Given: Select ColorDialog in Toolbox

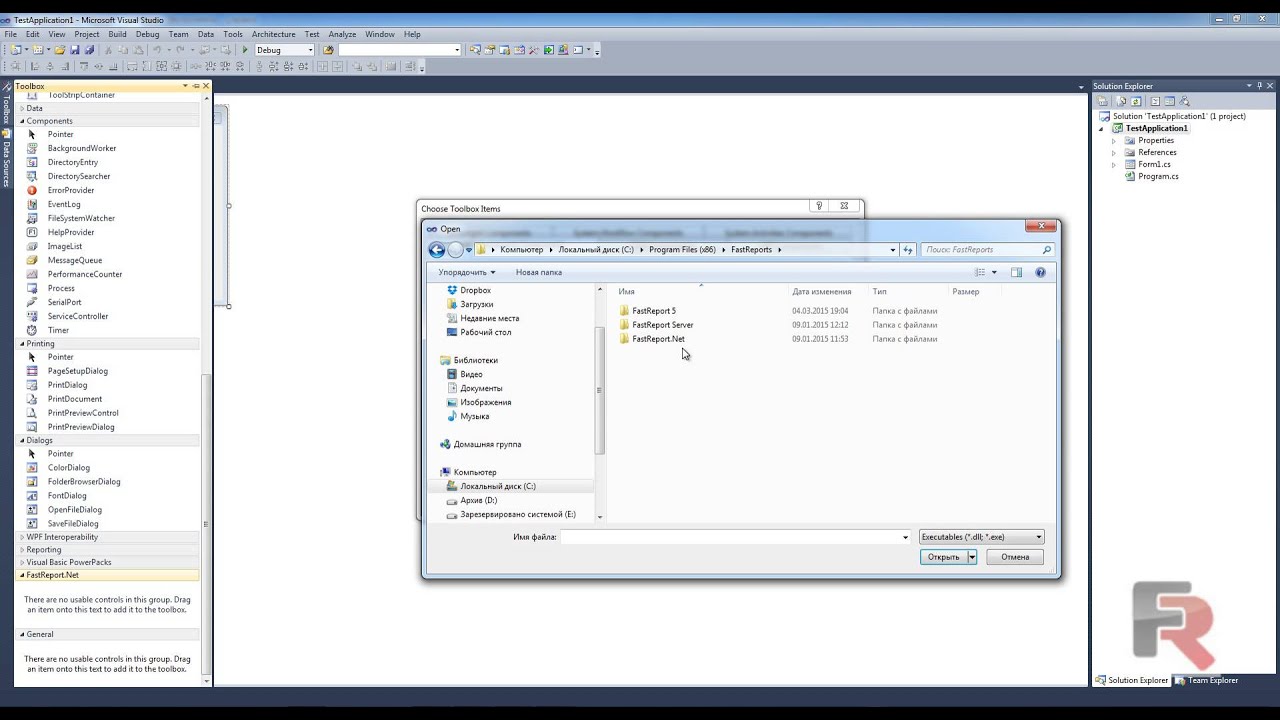Looking at the screenshot, I should click(69, 468).
